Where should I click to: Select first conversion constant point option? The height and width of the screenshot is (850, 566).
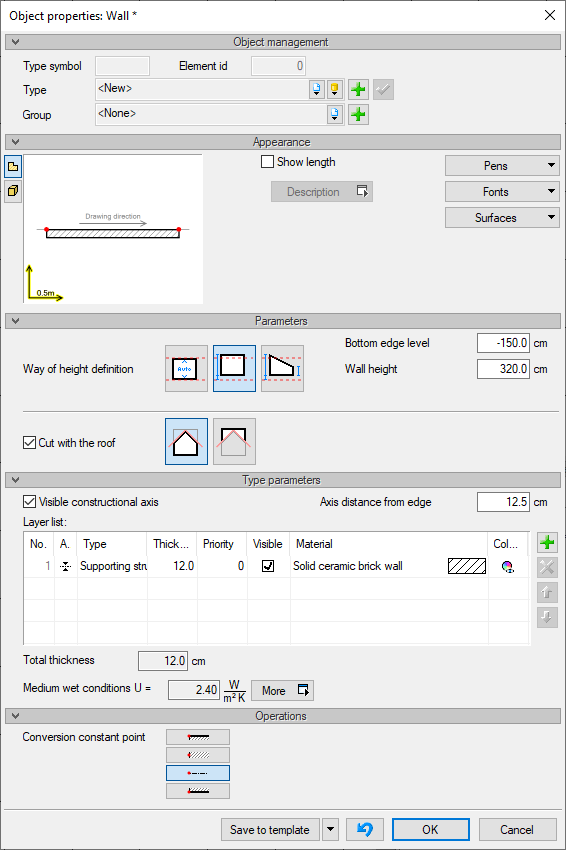tap(198, 737)
